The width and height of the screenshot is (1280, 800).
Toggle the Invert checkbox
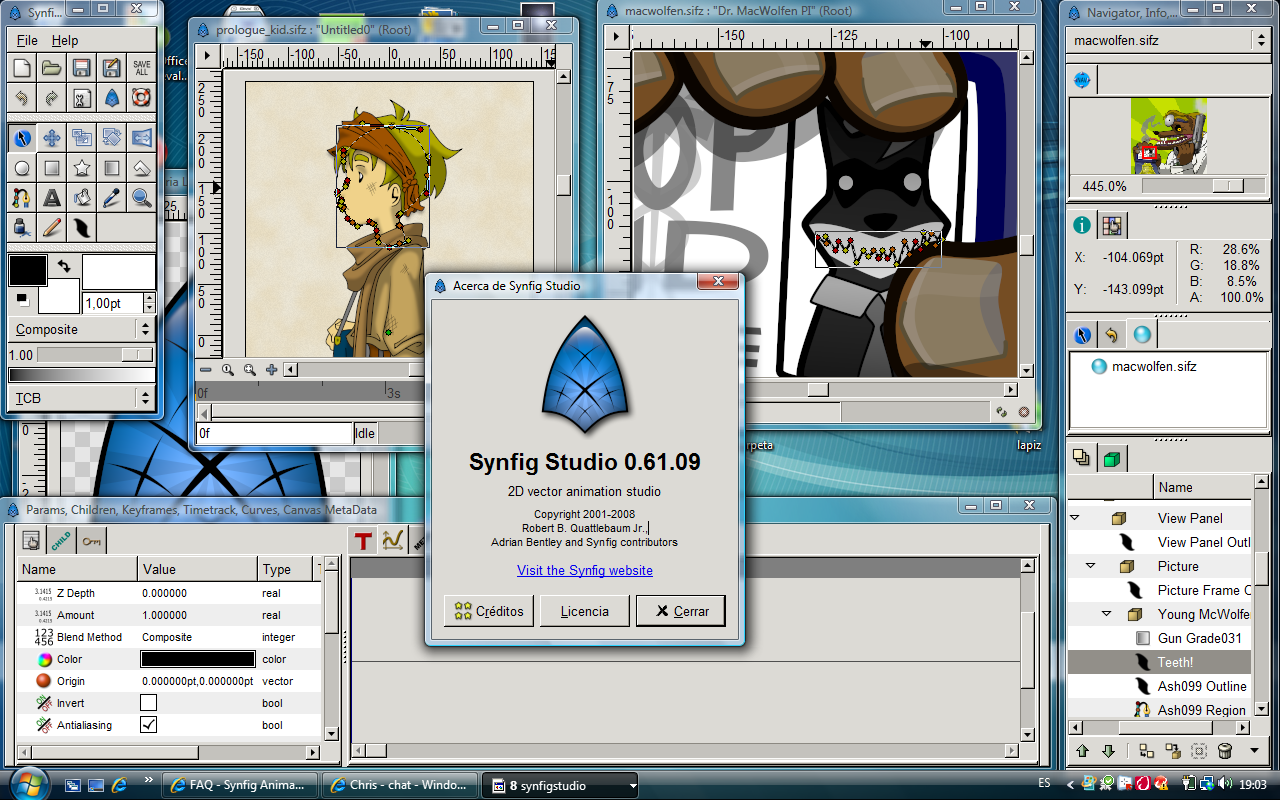148,703
